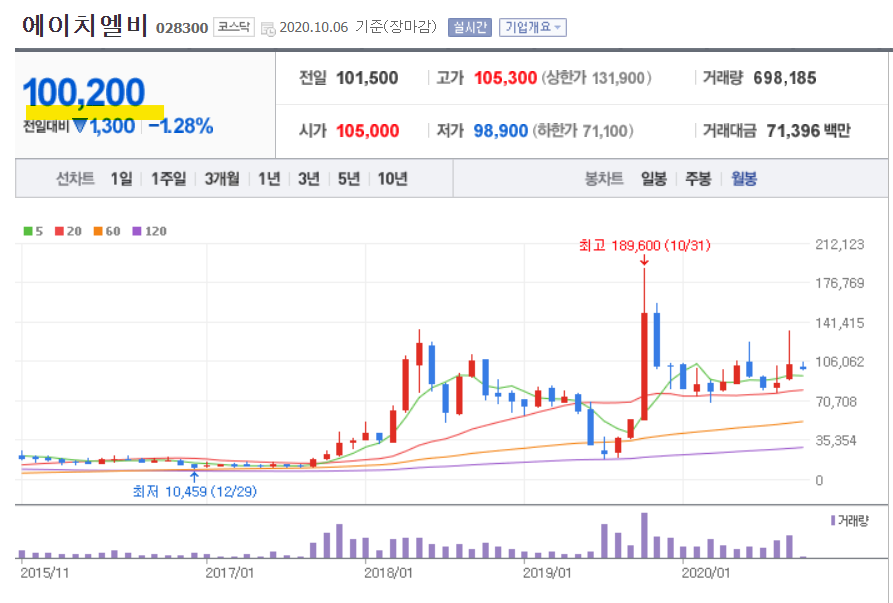Click the 최고 189,600 (10/31) marker
This screenshot has height=603, width=893.
click(645, 245)
